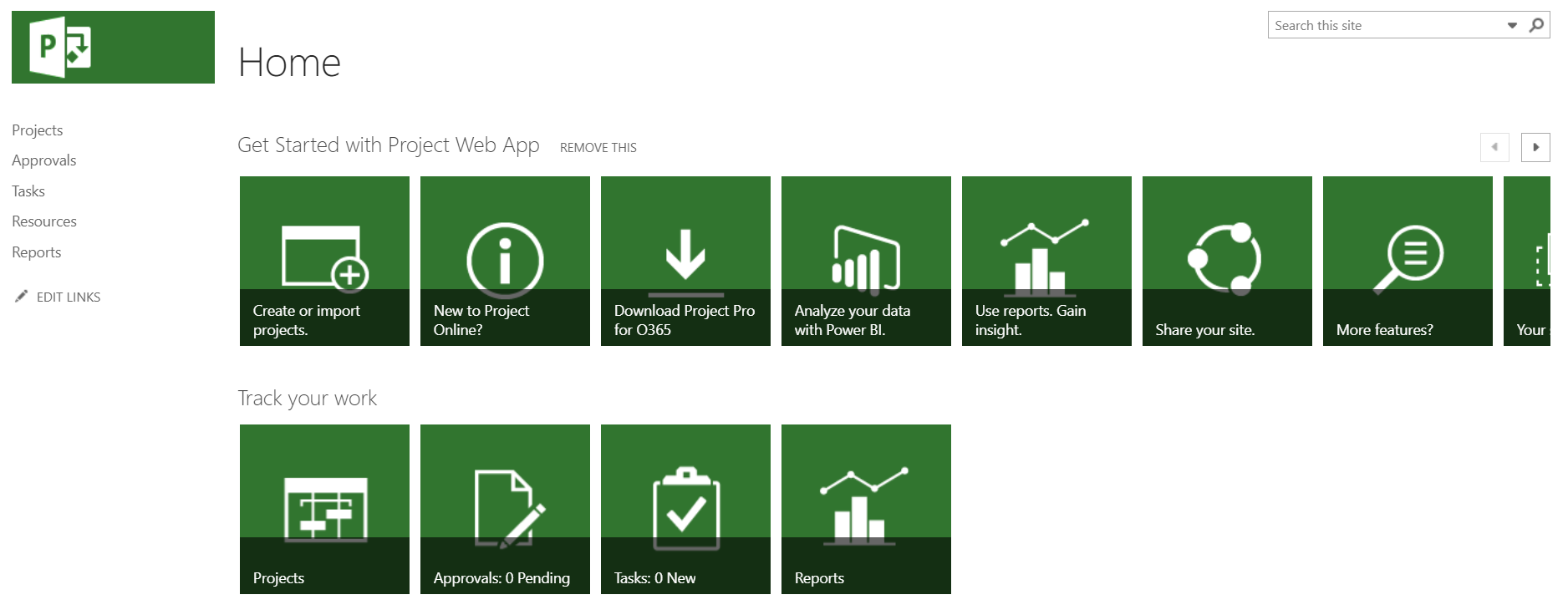Image resolution: width=1568 pixels, height=615 pixels.
Task: Click the previous carousel arrow
Action: [x=1494, y=147]
